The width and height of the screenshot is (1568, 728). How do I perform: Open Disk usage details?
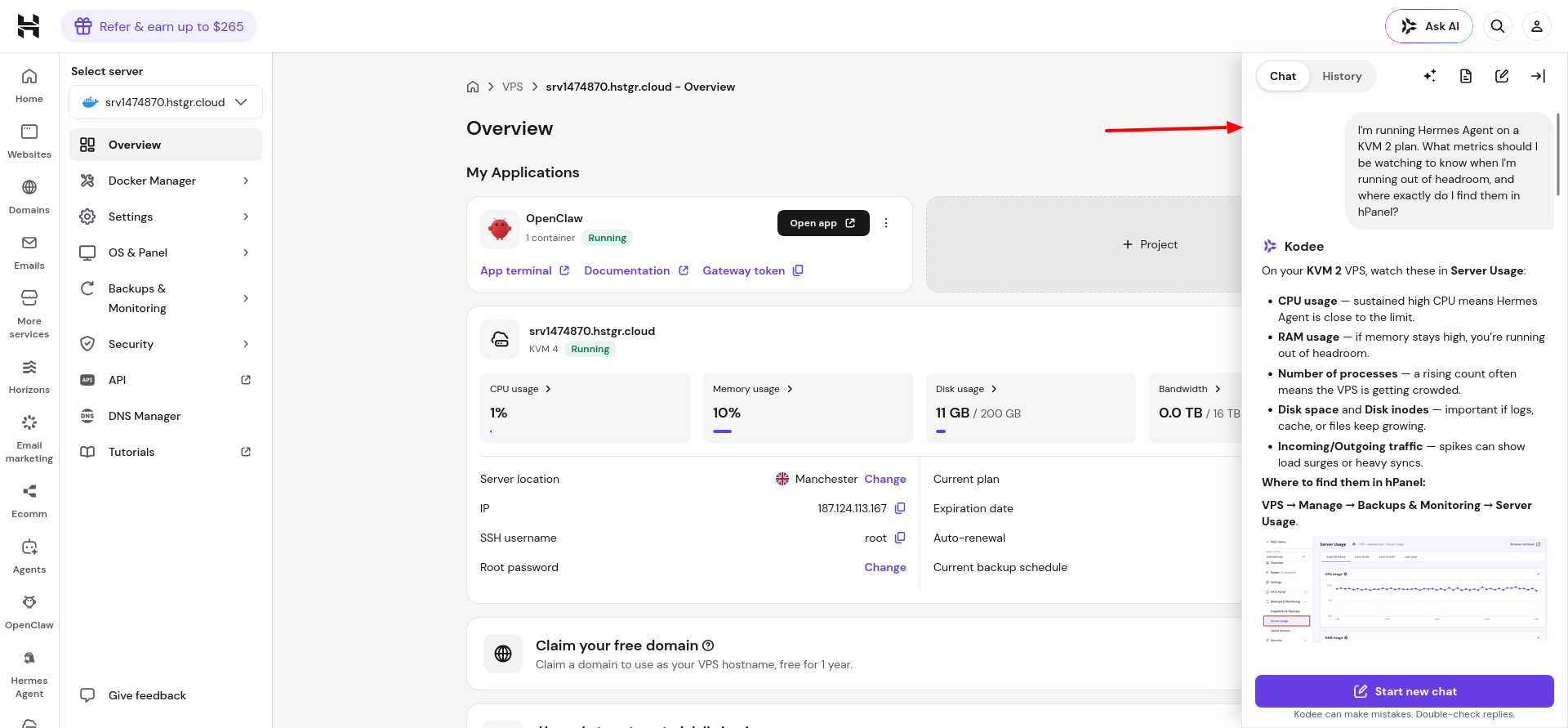click(x=966, y=389)
